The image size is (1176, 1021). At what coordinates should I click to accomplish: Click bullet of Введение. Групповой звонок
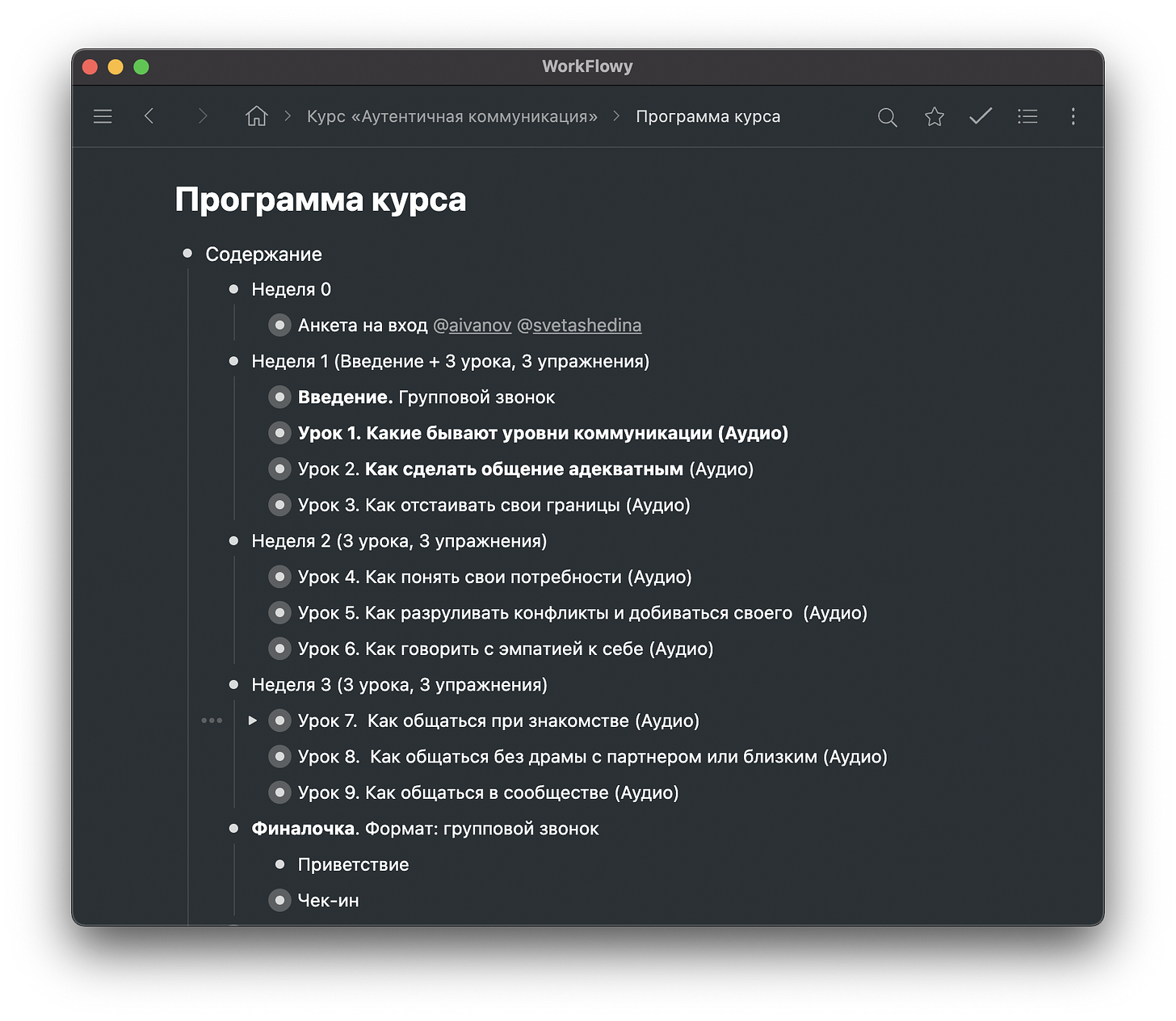(279, 397)
